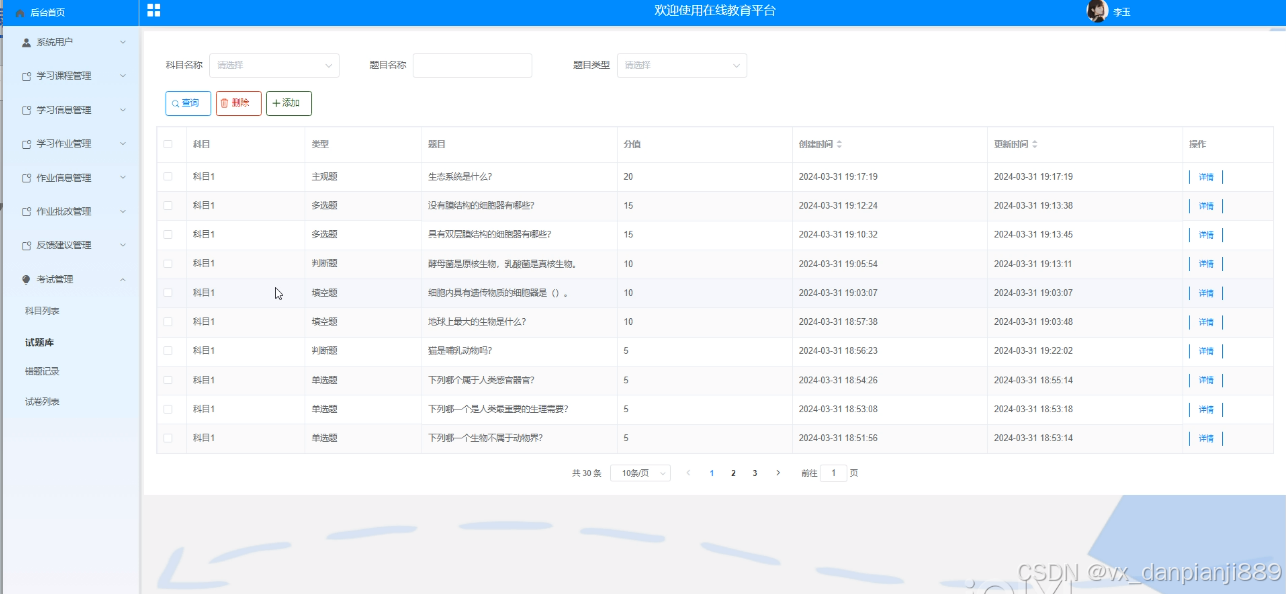
Task: Select 试题库 in the sidebar
Action: [x=39, y=342]
